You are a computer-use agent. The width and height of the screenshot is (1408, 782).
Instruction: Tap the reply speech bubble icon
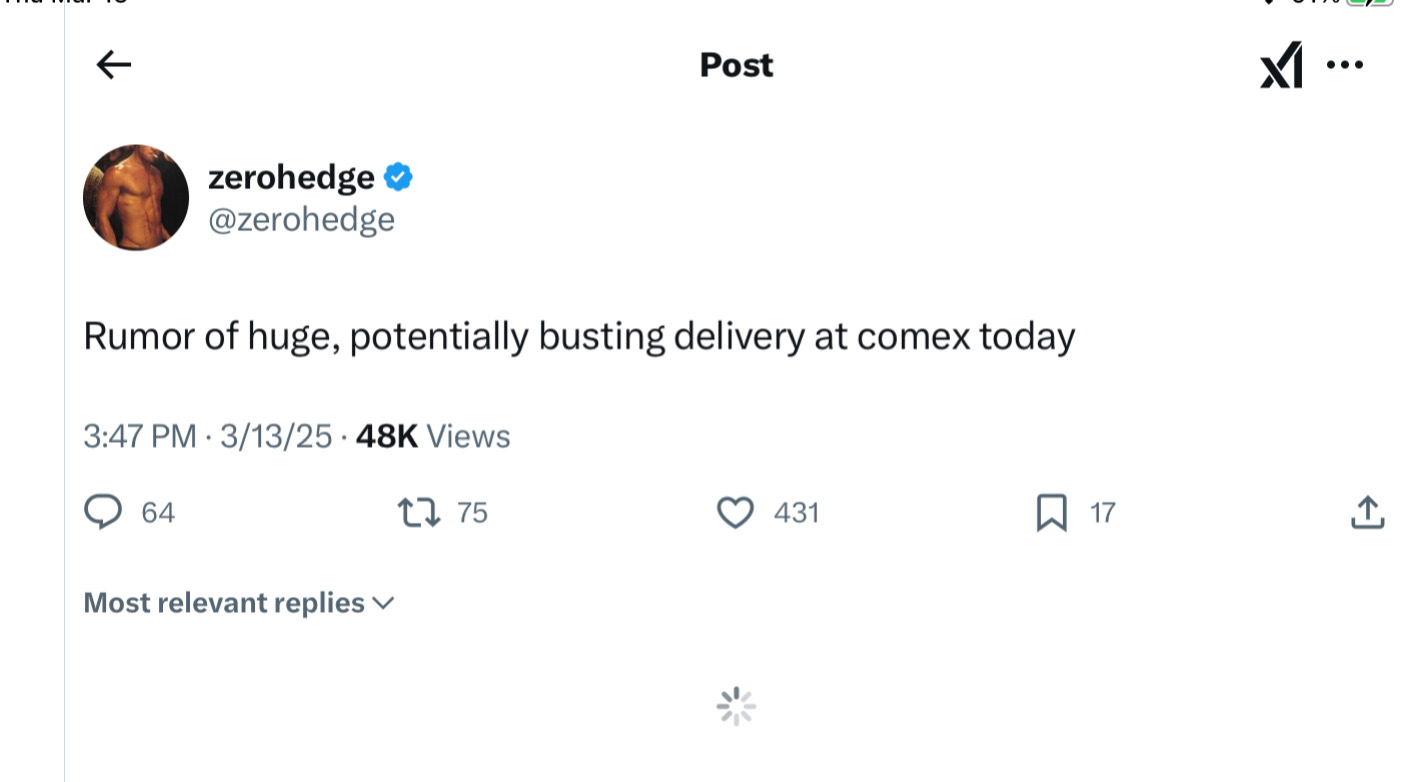tap(102, 512)
